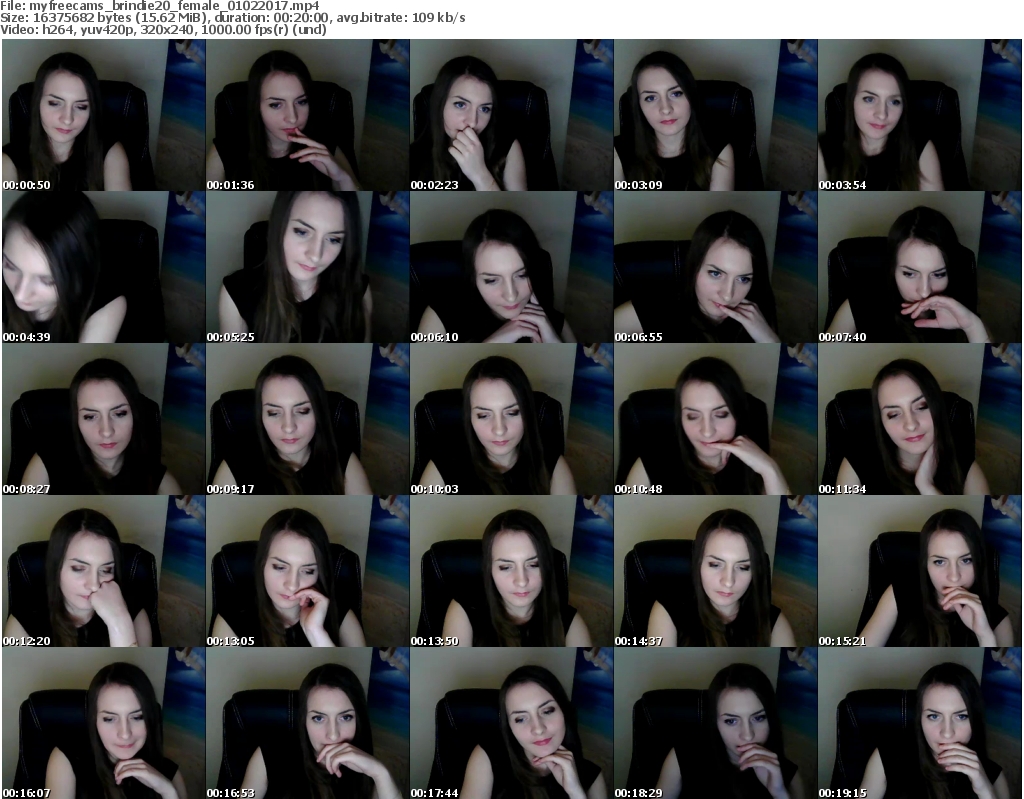Select the thumbnail timestamped 00:17:44

click(511, 723)
